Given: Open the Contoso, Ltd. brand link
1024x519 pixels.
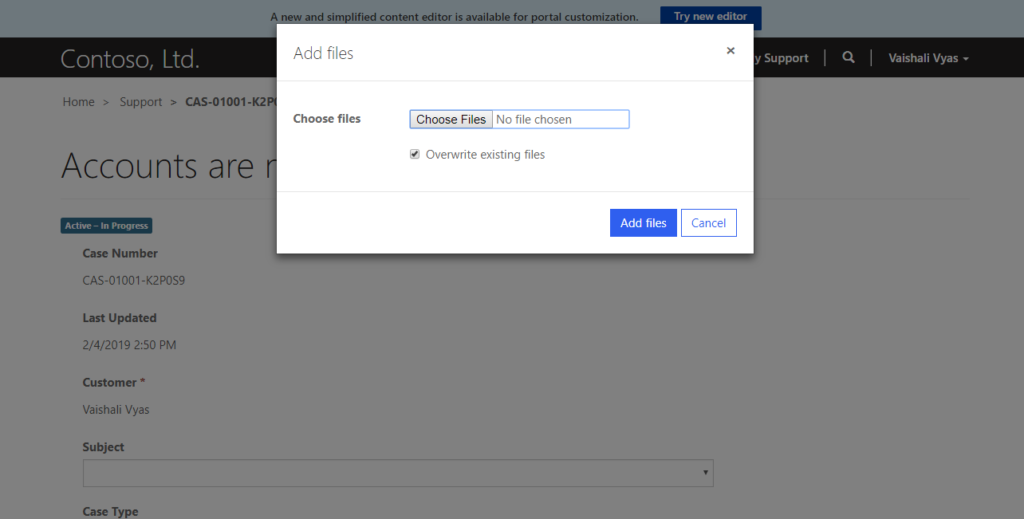Looking at the screenshot, I should click(x=130, y=59).
